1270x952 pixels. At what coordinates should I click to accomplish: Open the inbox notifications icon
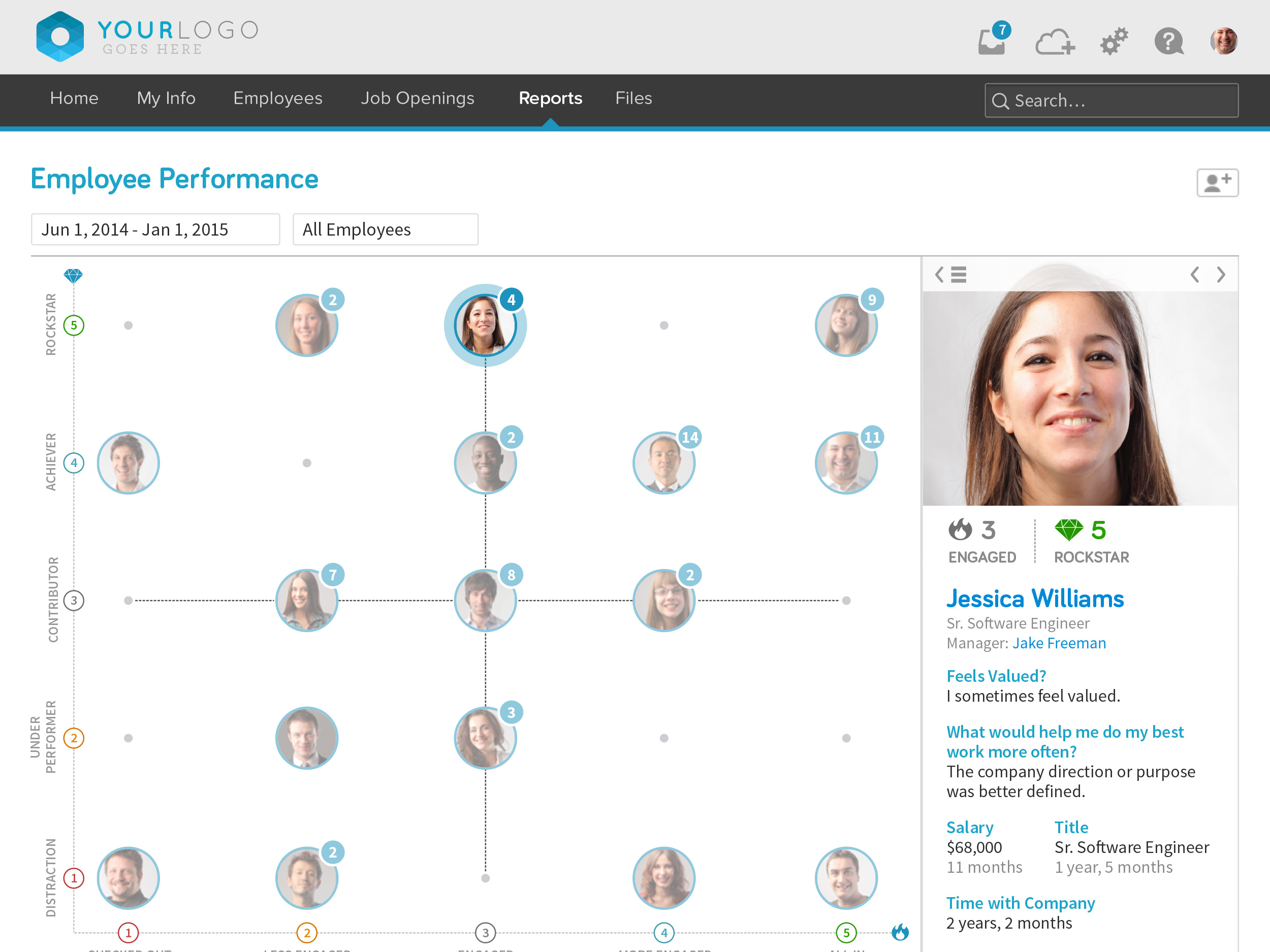click(992, 40)
